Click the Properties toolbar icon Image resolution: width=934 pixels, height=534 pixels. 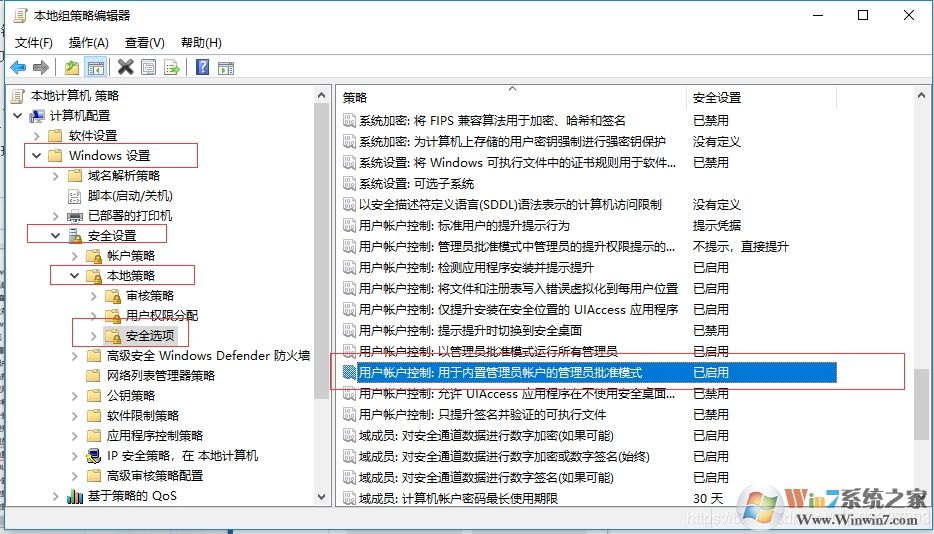point(148,67)
